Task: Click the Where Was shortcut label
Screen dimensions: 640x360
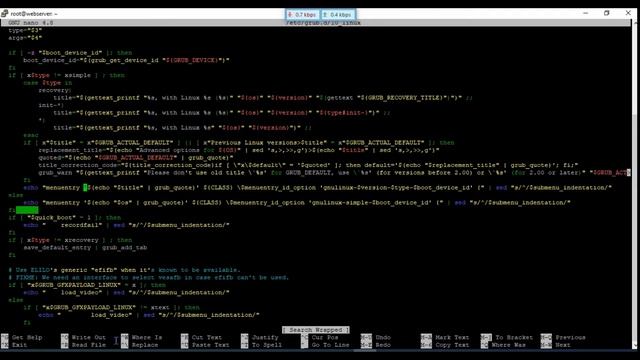Action: click(x=510, y=345)
